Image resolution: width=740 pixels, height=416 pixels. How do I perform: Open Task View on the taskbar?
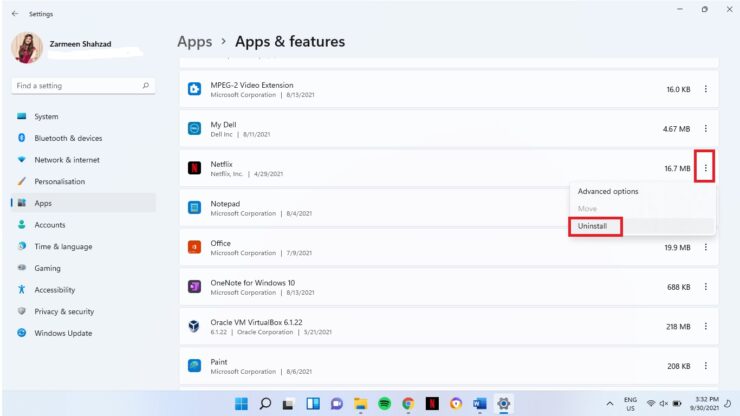pyautogui.click(x=288, y=404)
